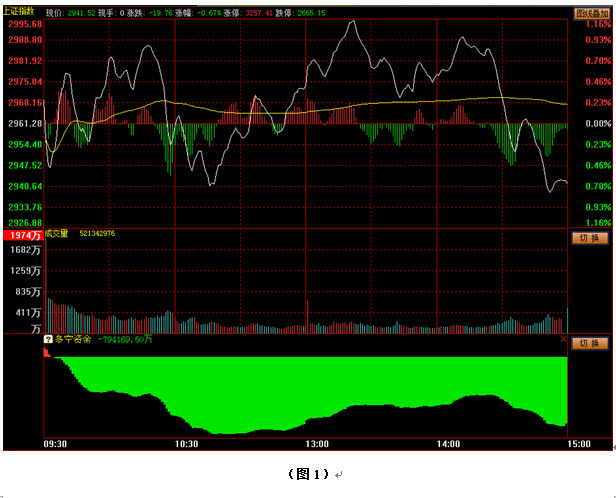Screen dimensions: 616x498
Task: Close the 多空资金 panel with the red X
Action: (x=563, y=339)
